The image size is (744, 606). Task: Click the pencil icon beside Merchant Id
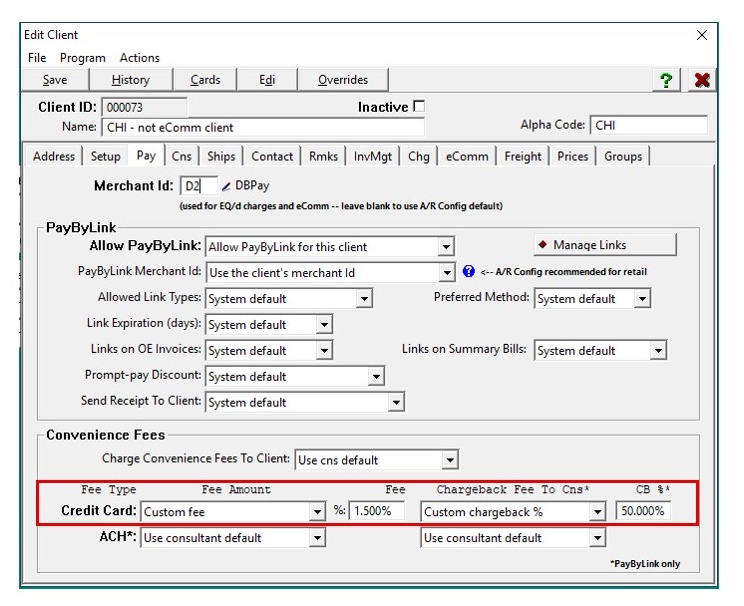(x=226, y=186)
